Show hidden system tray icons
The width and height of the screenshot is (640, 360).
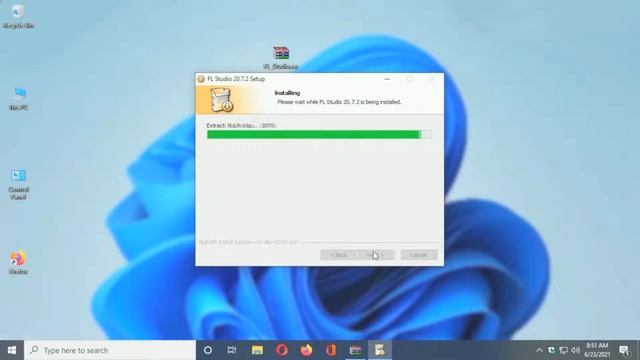539,350
